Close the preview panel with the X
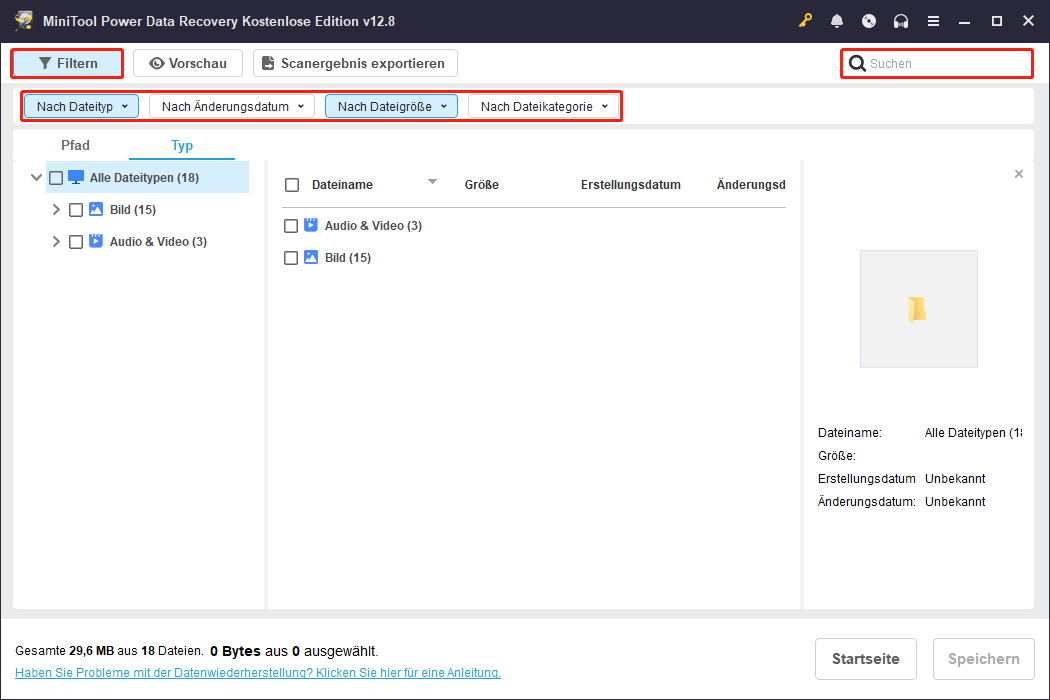This screenshot has height=700, width=1050. (x=1018, y=173)
